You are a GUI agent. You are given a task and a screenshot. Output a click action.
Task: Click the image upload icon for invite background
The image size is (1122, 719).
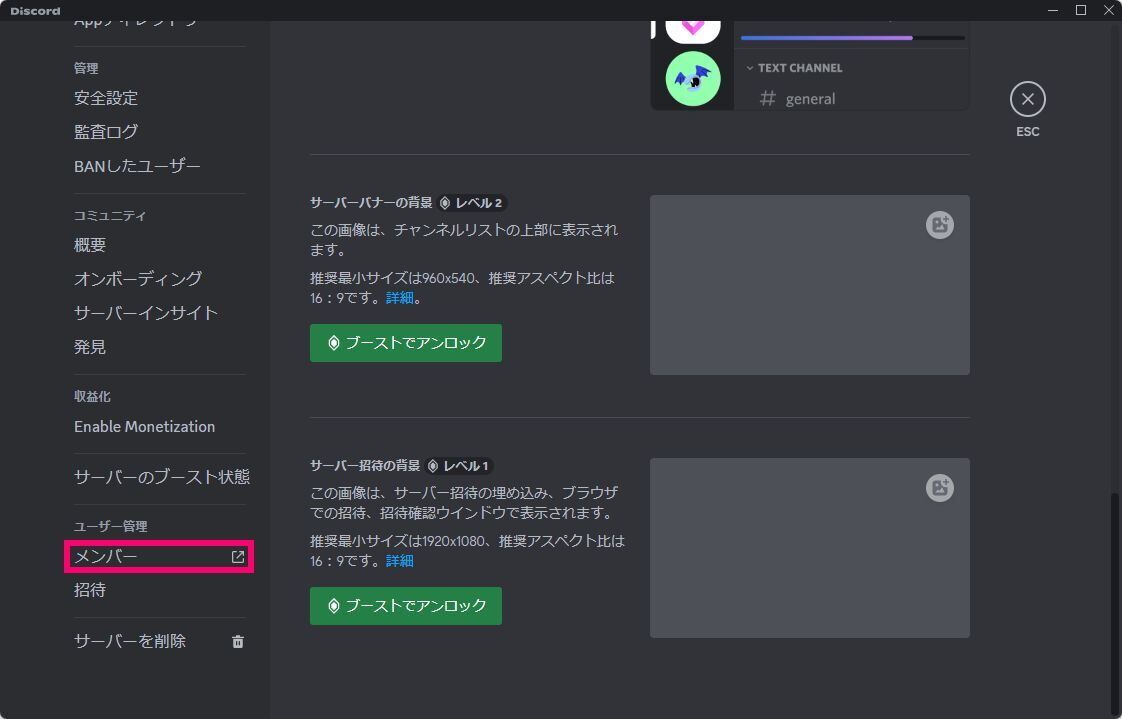click(x=938, y=488)
